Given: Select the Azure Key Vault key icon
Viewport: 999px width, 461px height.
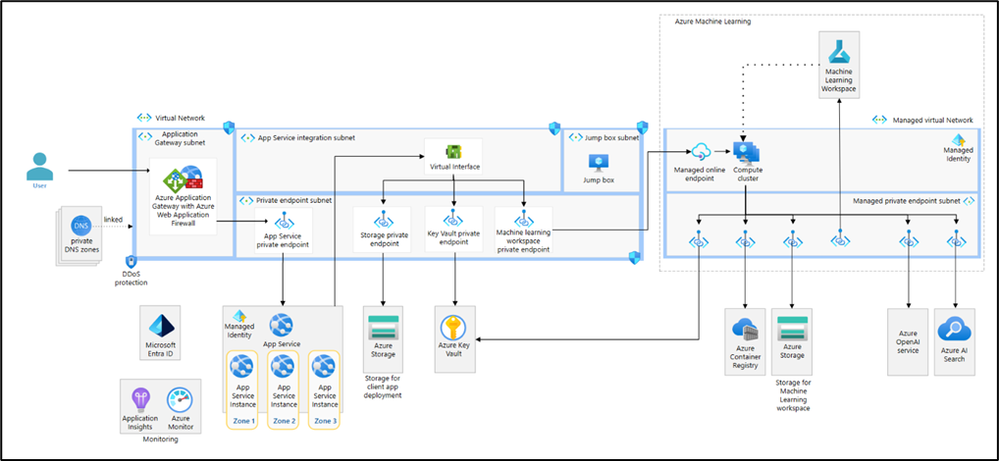Looking at the screenshot, I should pyautogui.click(x=454, y=328).
